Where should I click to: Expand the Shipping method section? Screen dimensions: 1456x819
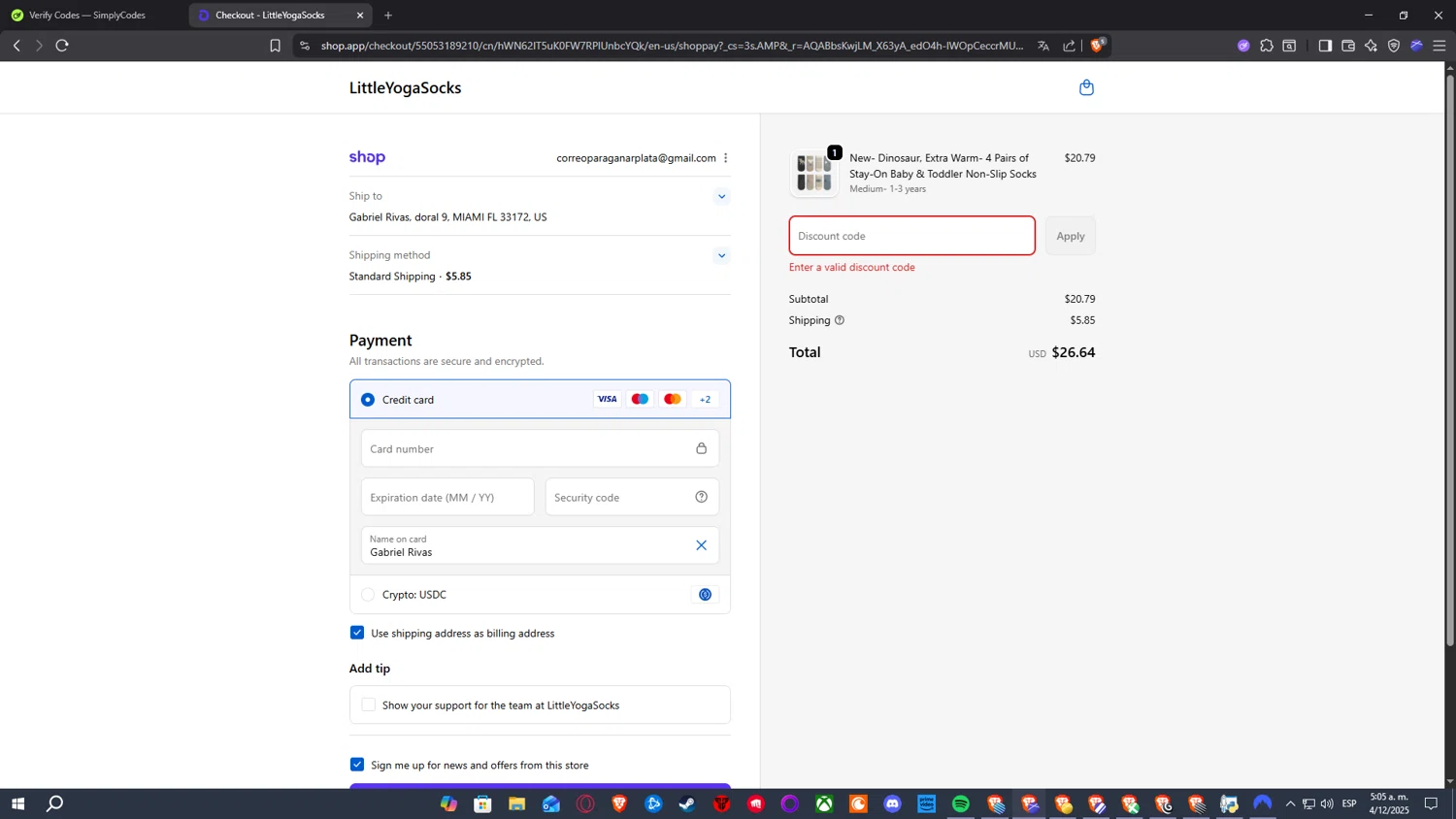coord(721,256)
